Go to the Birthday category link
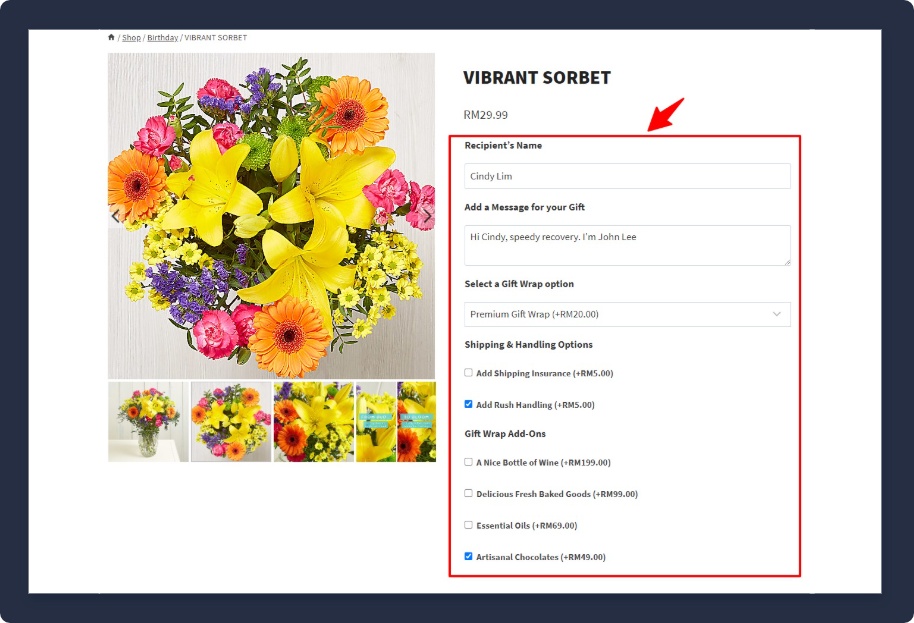The height and width of the screenshot is (623, 914). point(162,38)
